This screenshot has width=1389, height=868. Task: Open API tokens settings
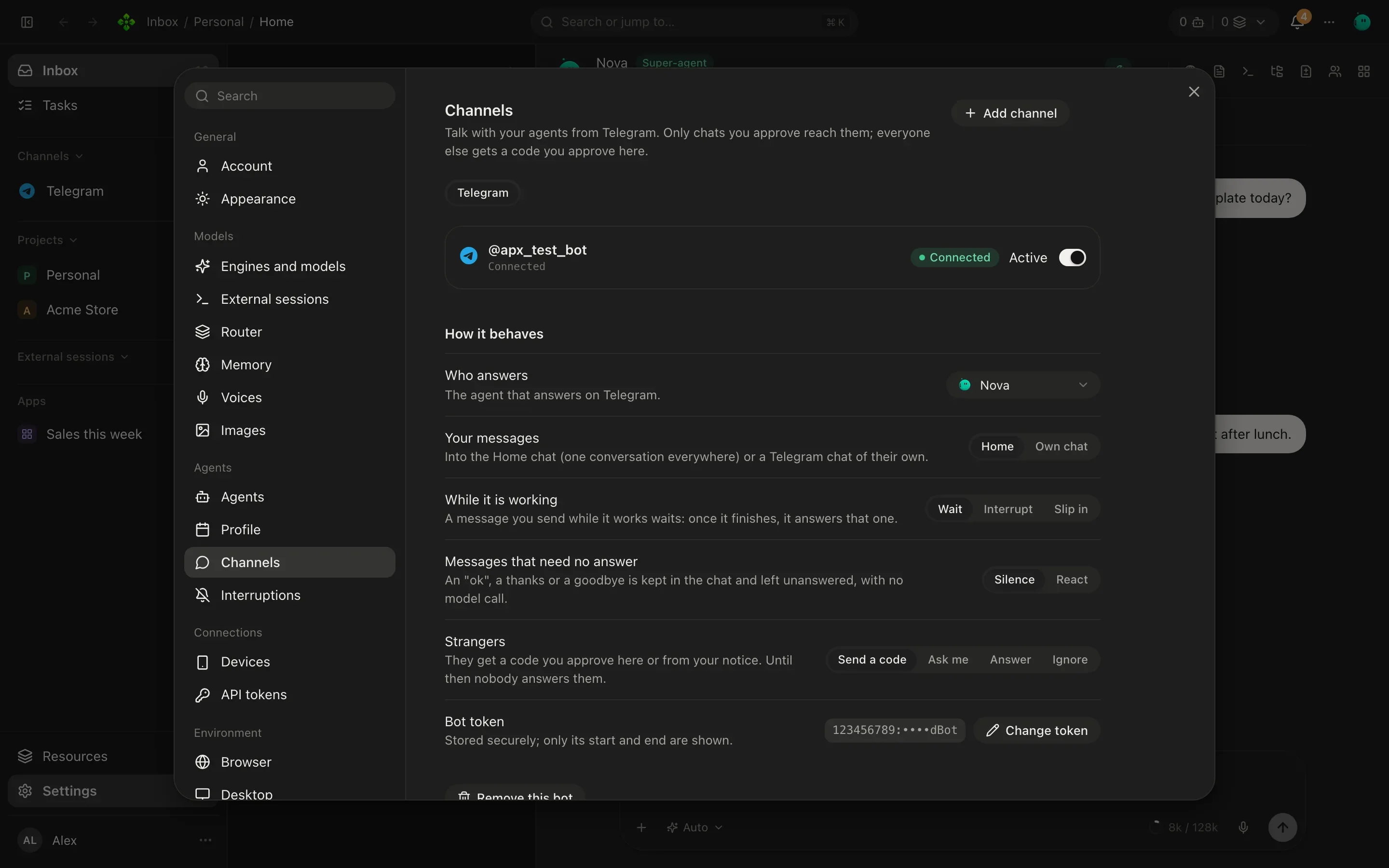[290, 694]
